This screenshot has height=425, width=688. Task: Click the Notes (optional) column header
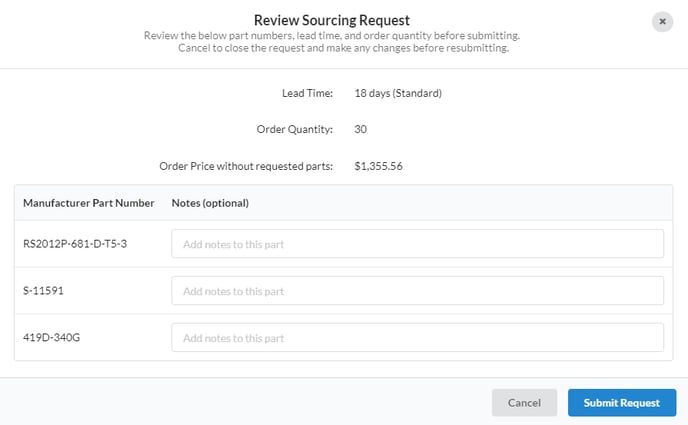coord(210,203)
